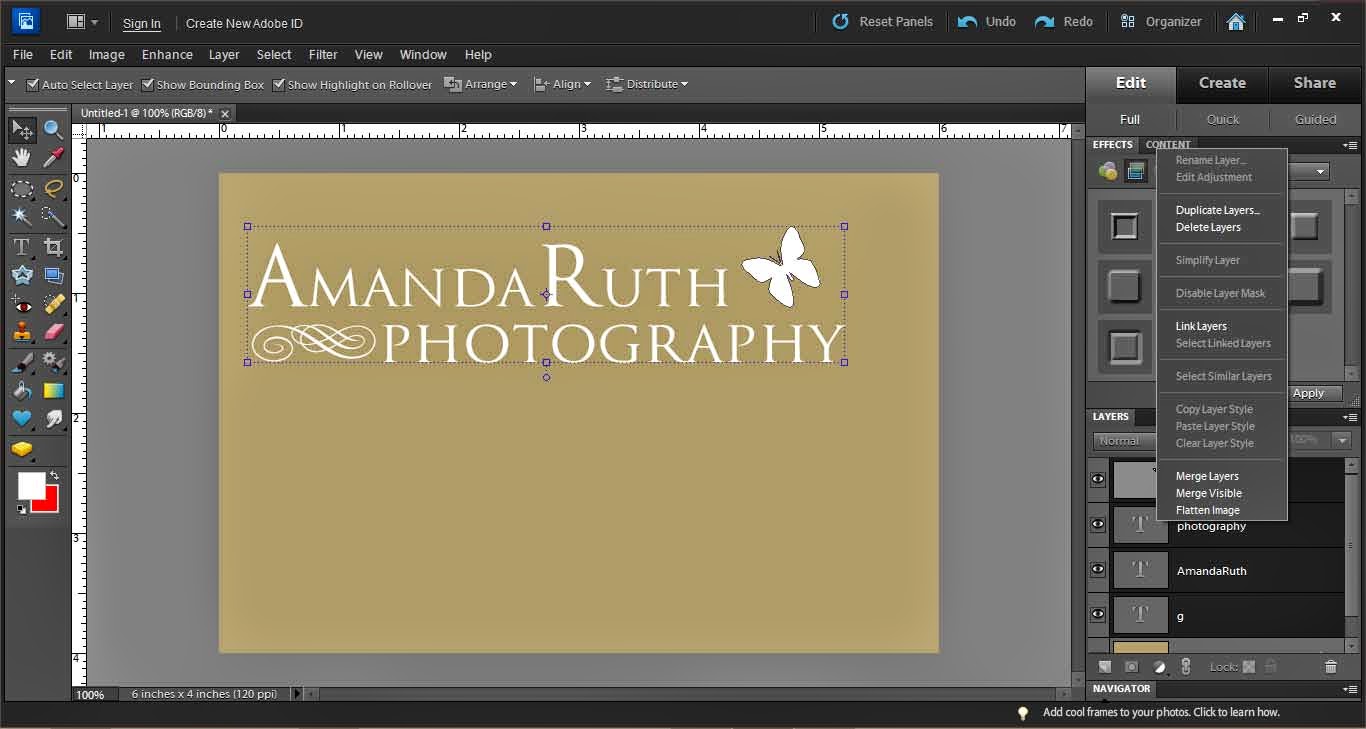The image size is (1366, 729).
Task: Click the white foreground color swatch
Action: (30, 485)
